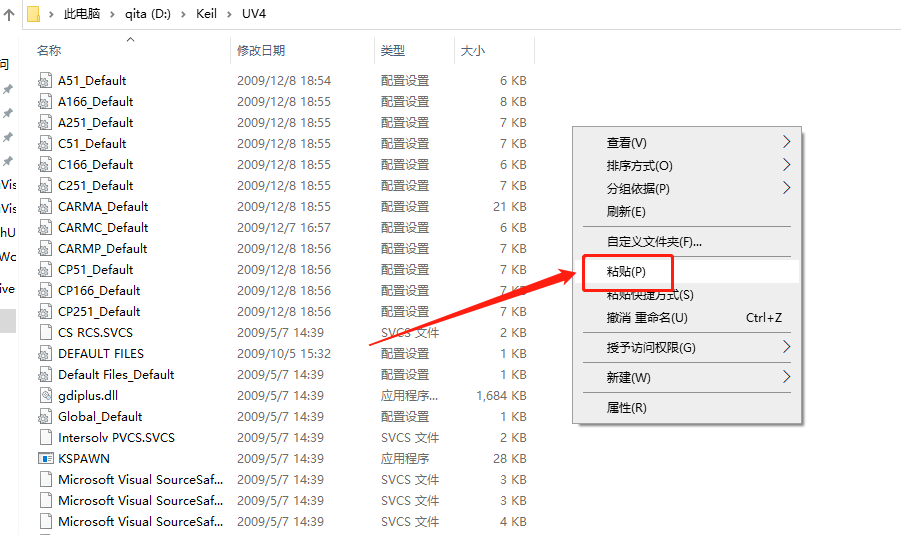Navigate to qita (D:) in the breadcrumb
The image size is (901, 535).
tap(148, 14)
